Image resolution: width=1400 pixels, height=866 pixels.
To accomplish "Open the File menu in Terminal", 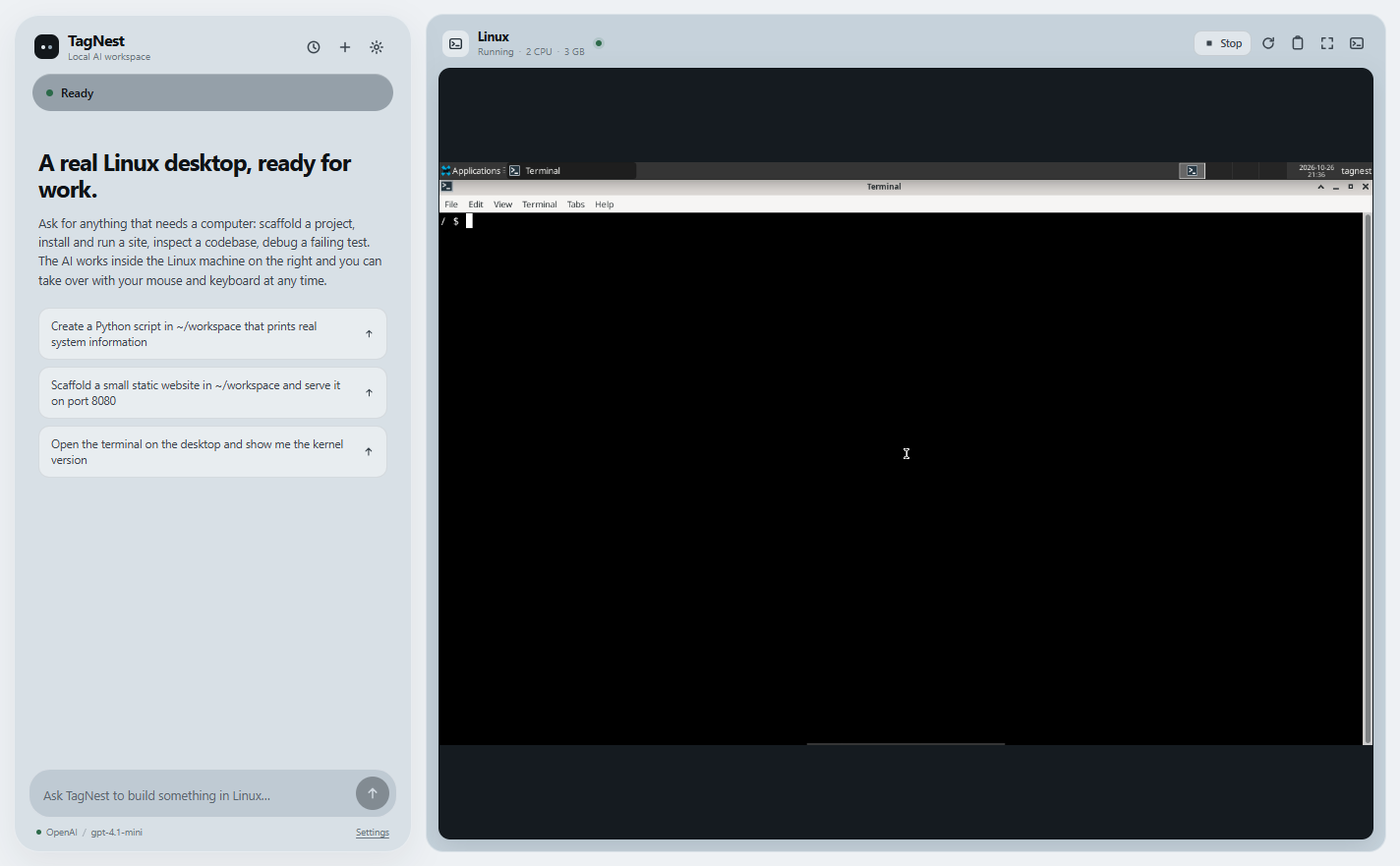I will (451, 204).
